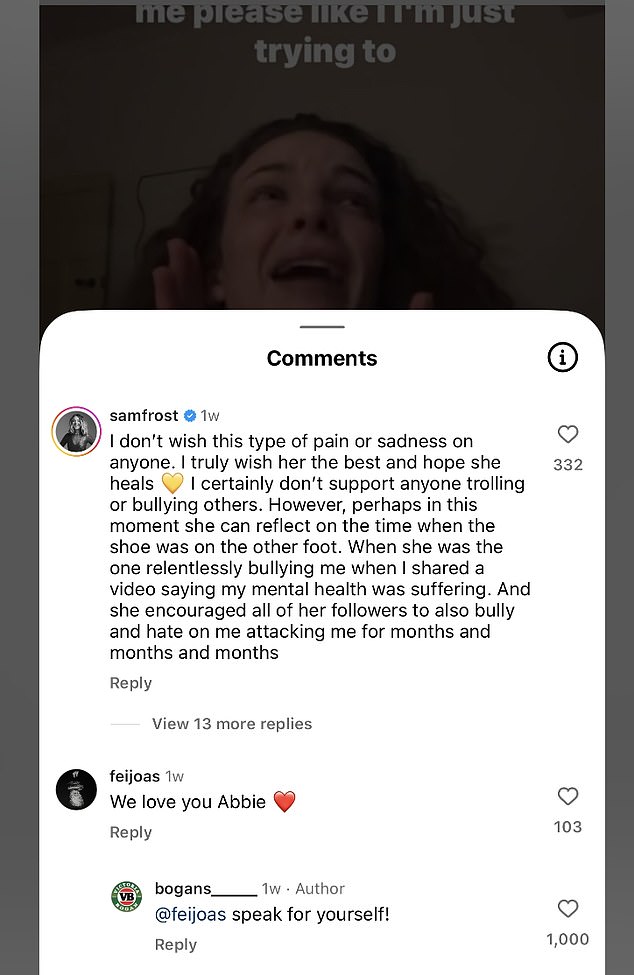View the 332 likes on samfrost's comment
The height and width of the screenshot is (975, 634).
pos(568,465)
